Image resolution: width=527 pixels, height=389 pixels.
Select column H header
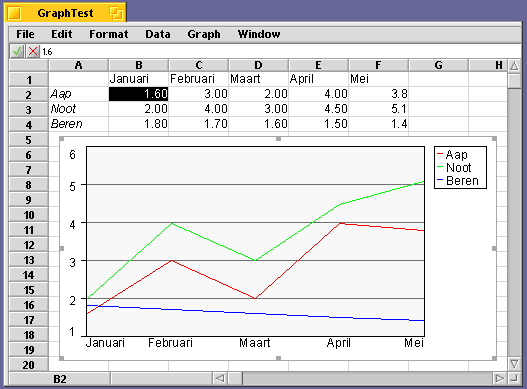488,65
